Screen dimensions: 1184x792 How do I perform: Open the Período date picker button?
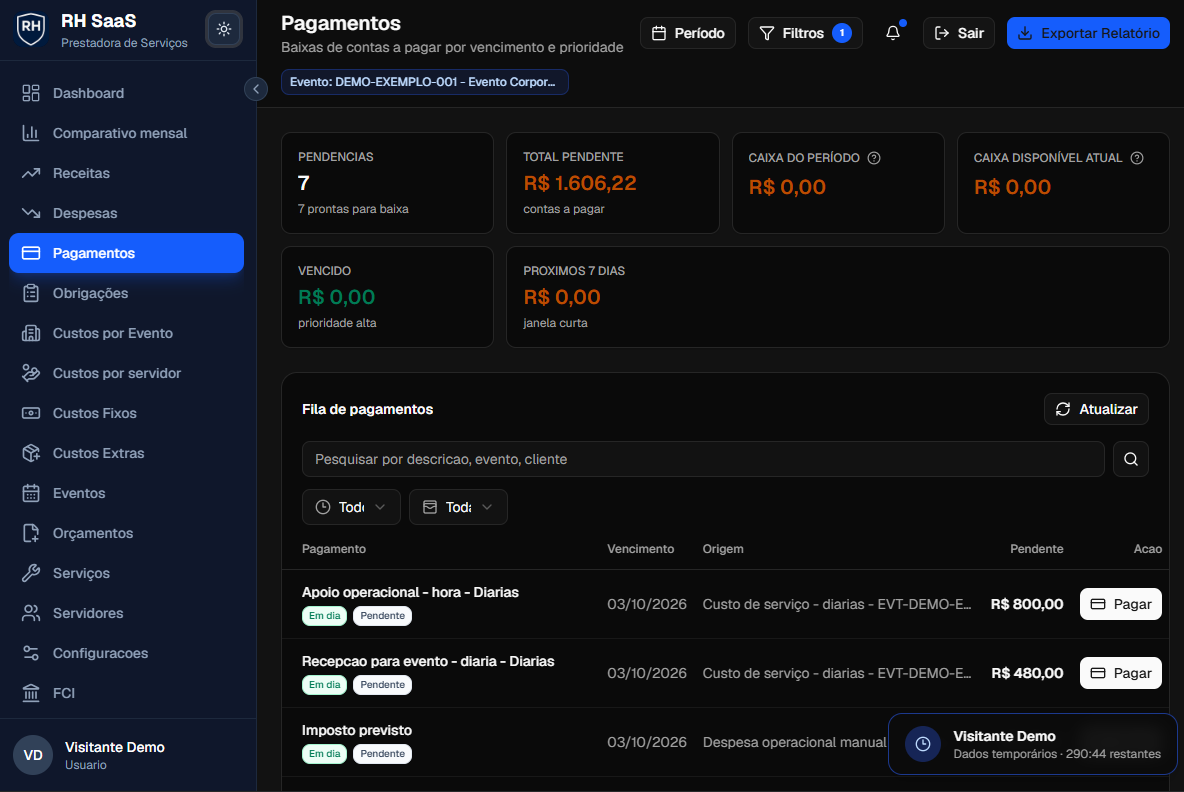(688, 33)
